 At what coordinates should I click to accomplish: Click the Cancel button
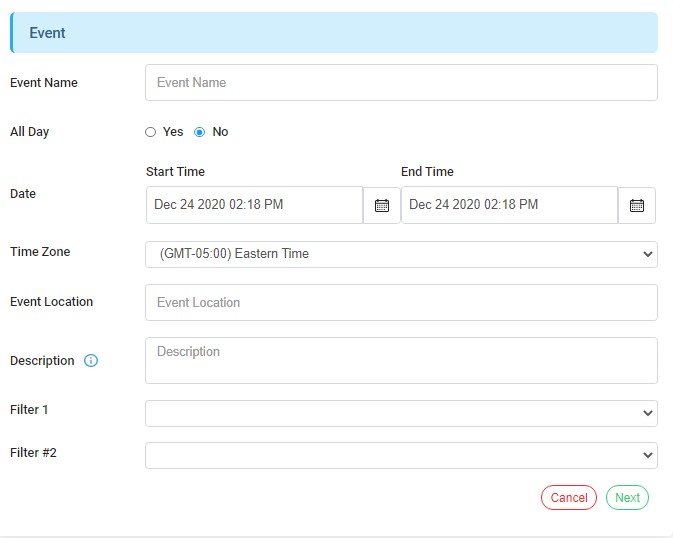click(569, 497)
